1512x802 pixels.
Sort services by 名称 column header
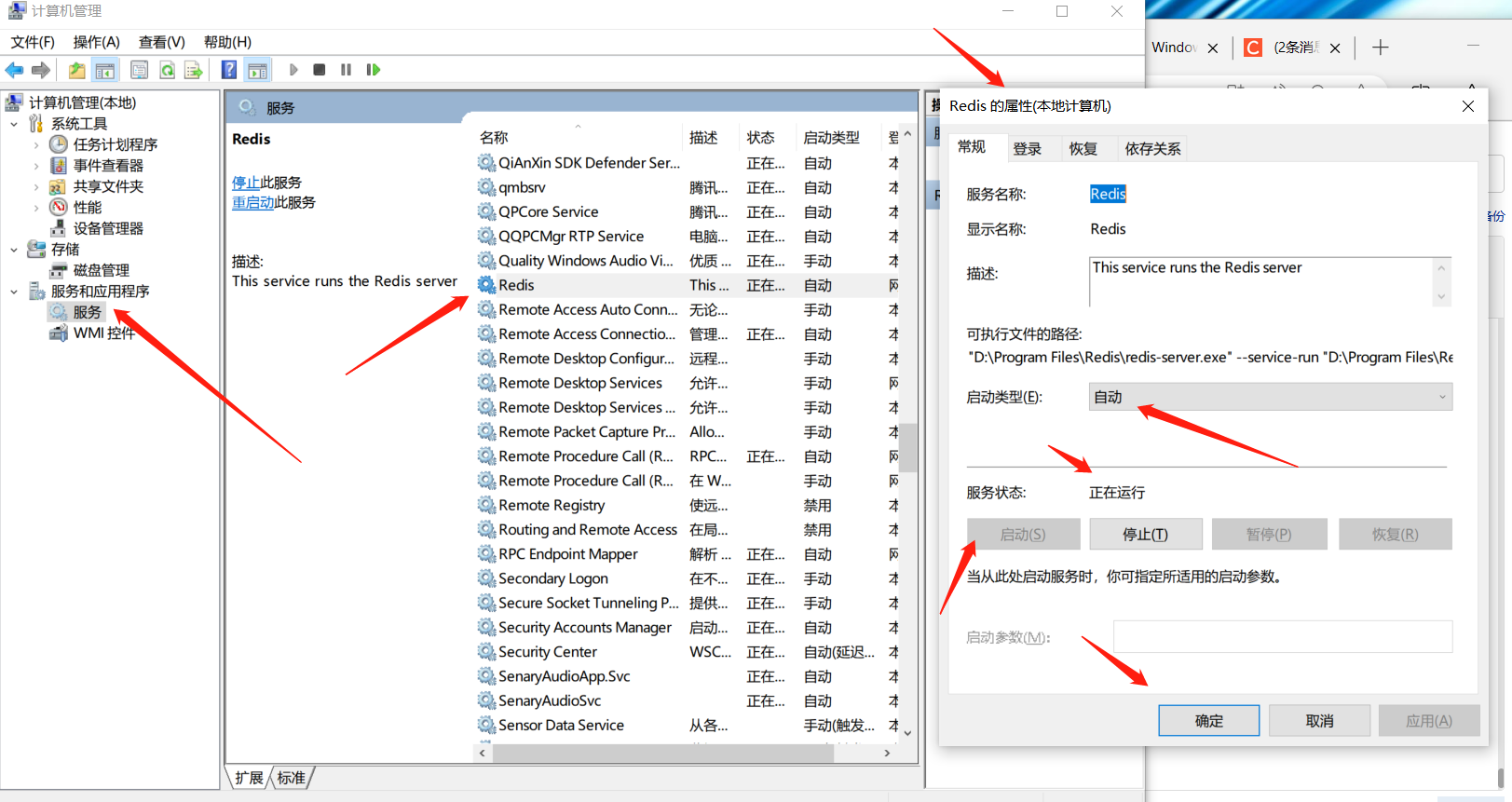(x=578, y=137)
